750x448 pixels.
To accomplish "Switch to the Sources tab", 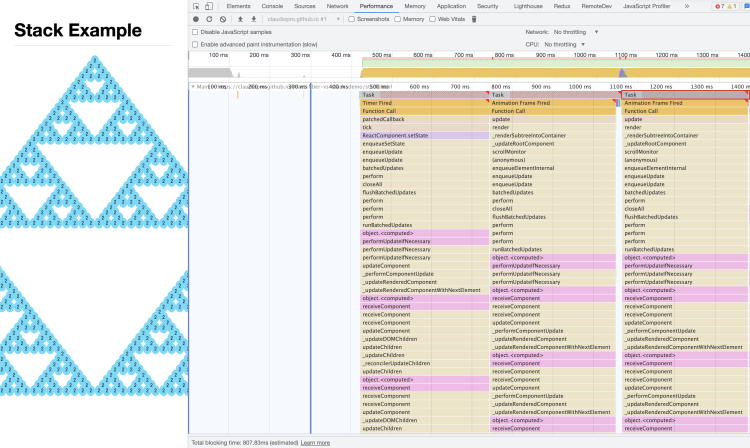I will click(305, 6).
